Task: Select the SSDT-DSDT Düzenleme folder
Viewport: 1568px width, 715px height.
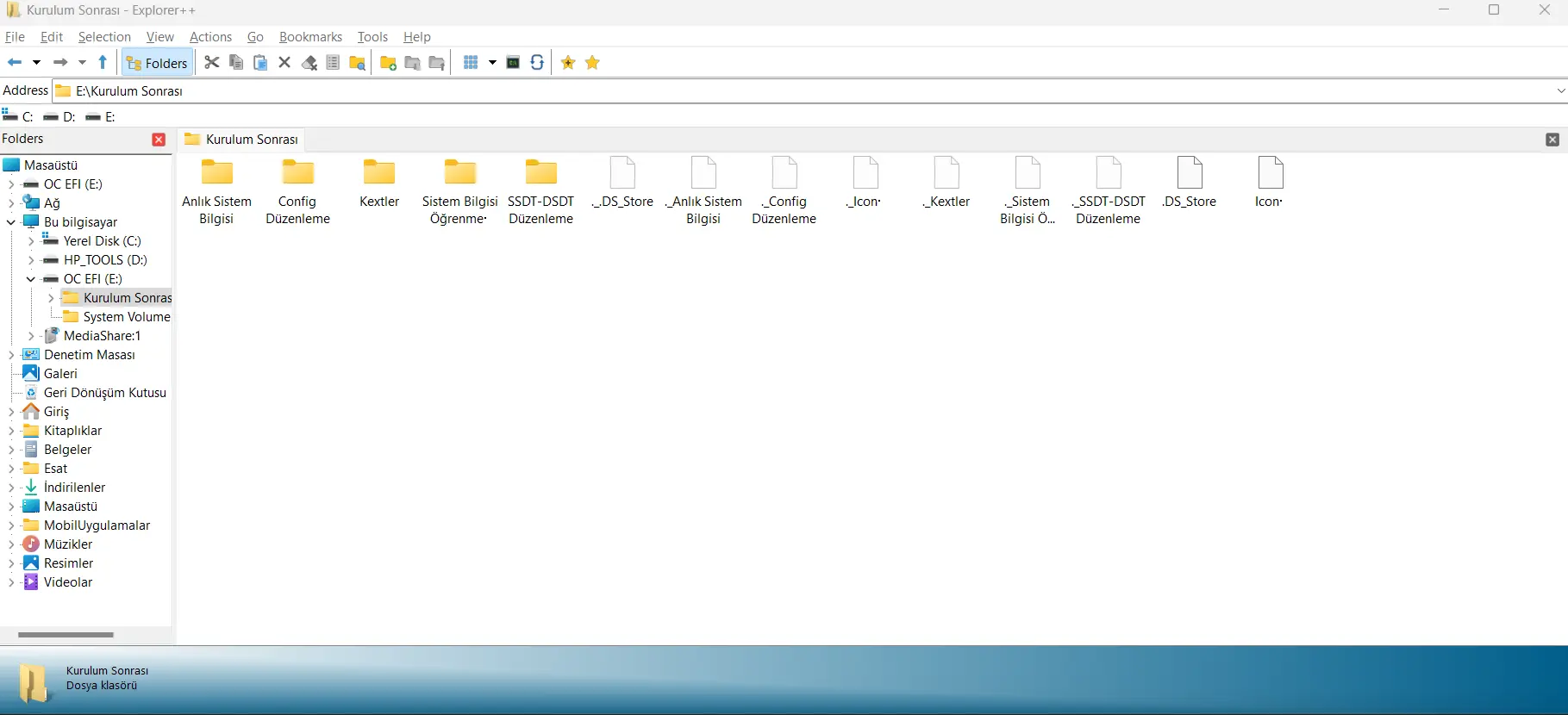Action: (x=540, y=191)
